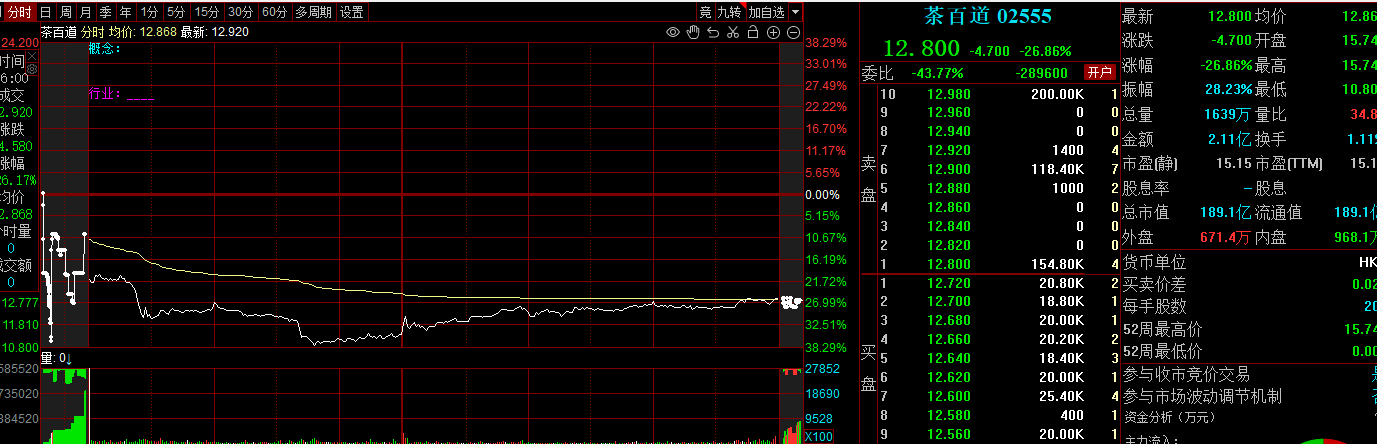Click the 开户 open account button
The width and height of the screenshot is (1377, 444).
point(1100,72)
